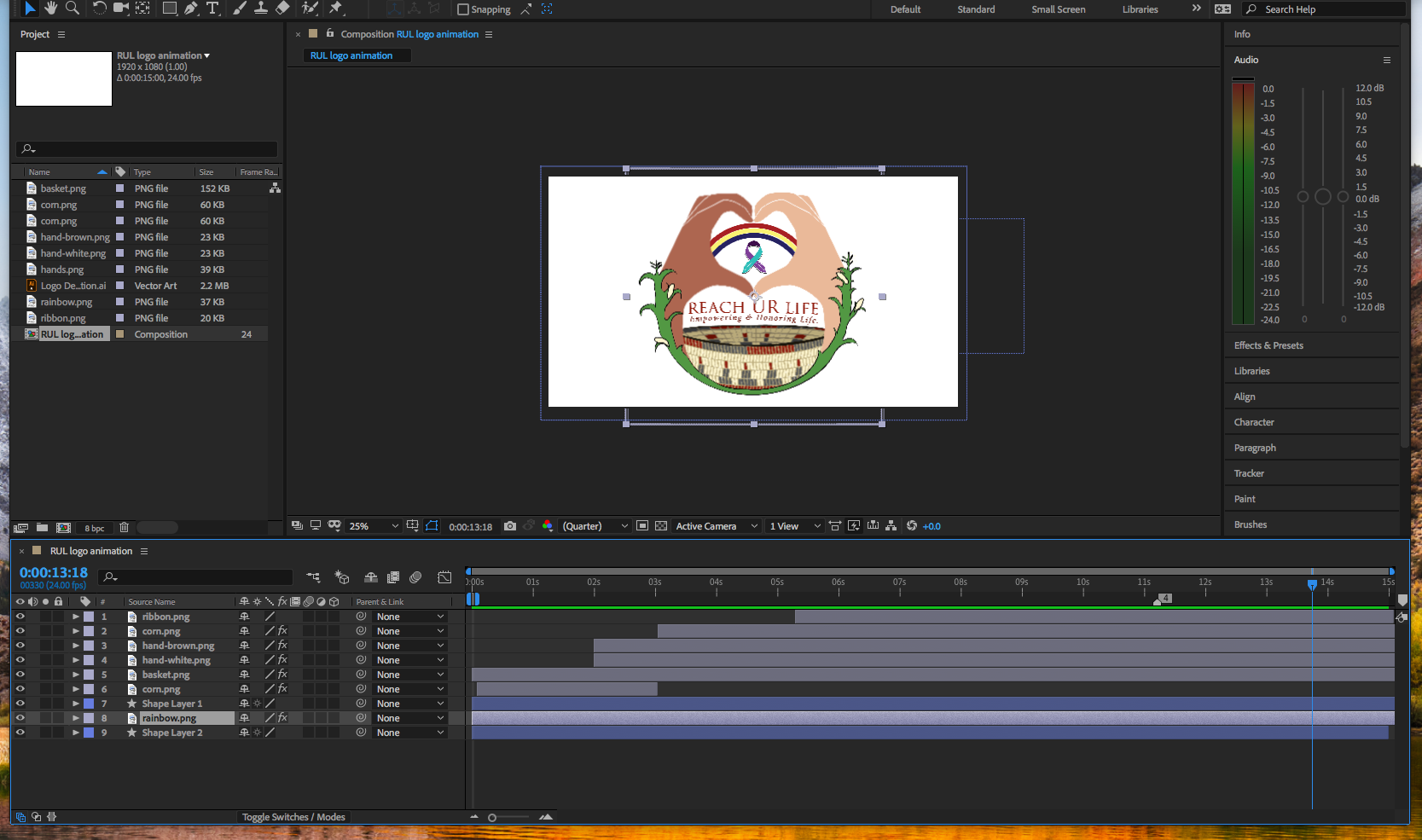Select the Clone Stamp tool
1422x840 pixels.
pyautogui.click(x=261, y=9)
